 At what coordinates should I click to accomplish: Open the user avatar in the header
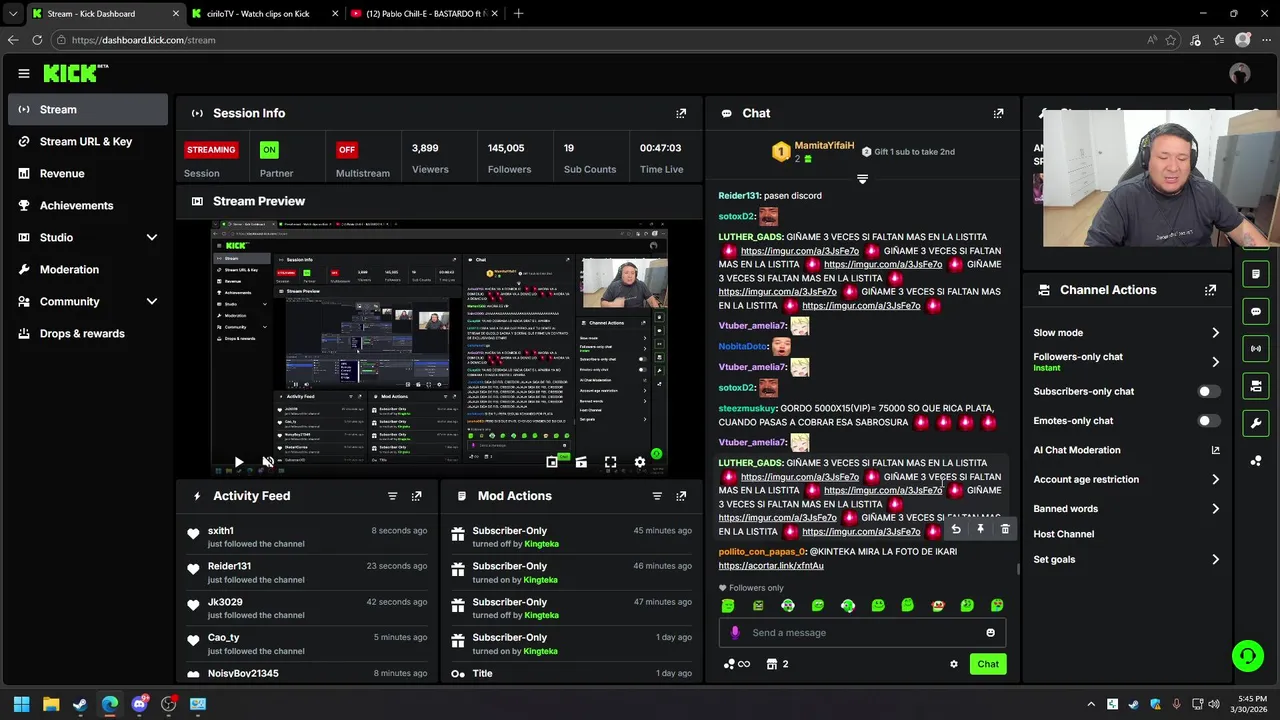point(1240,73)
